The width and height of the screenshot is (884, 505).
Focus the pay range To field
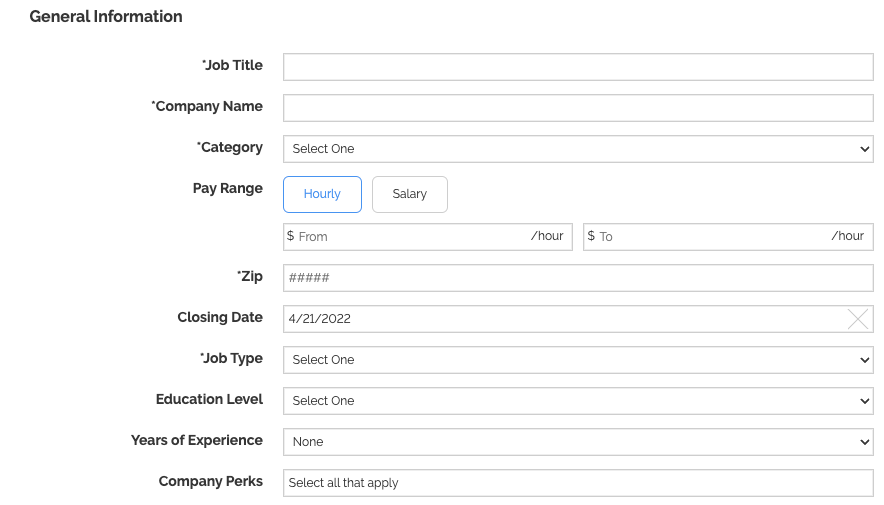click(x=728, y=237)
